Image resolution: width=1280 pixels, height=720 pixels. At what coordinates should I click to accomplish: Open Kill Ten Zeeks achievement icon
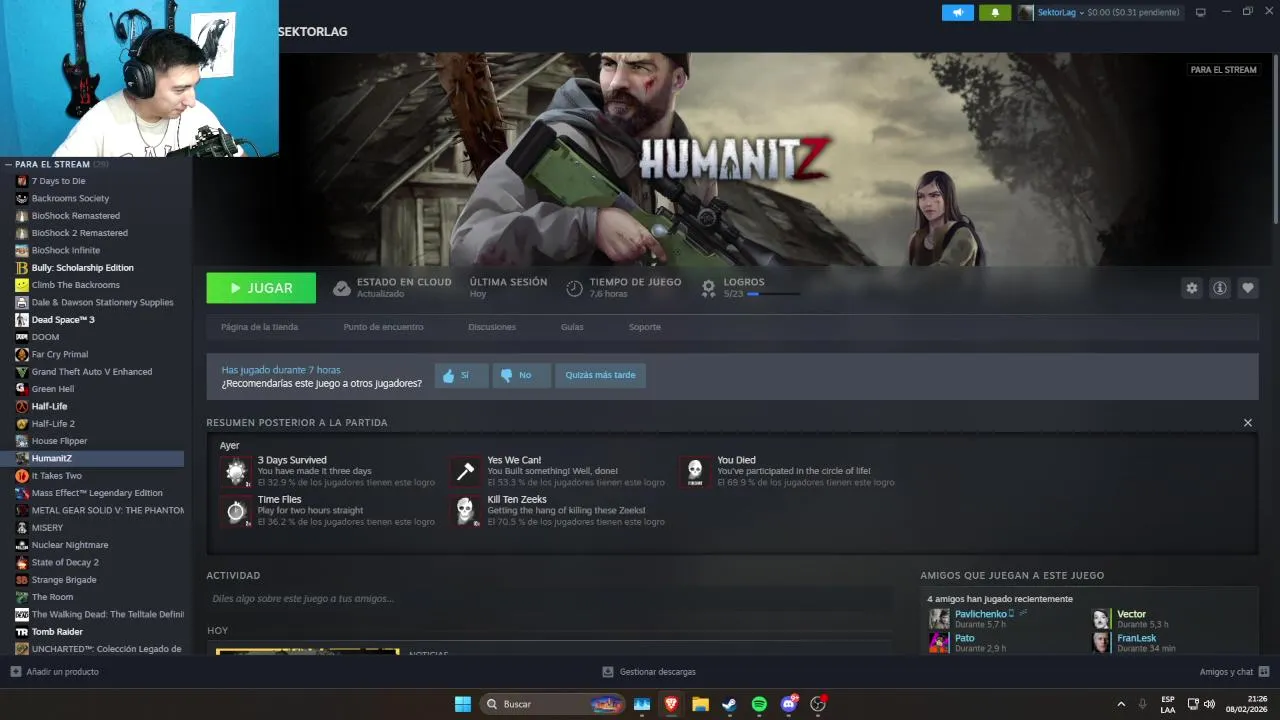[x=465, y=511]
